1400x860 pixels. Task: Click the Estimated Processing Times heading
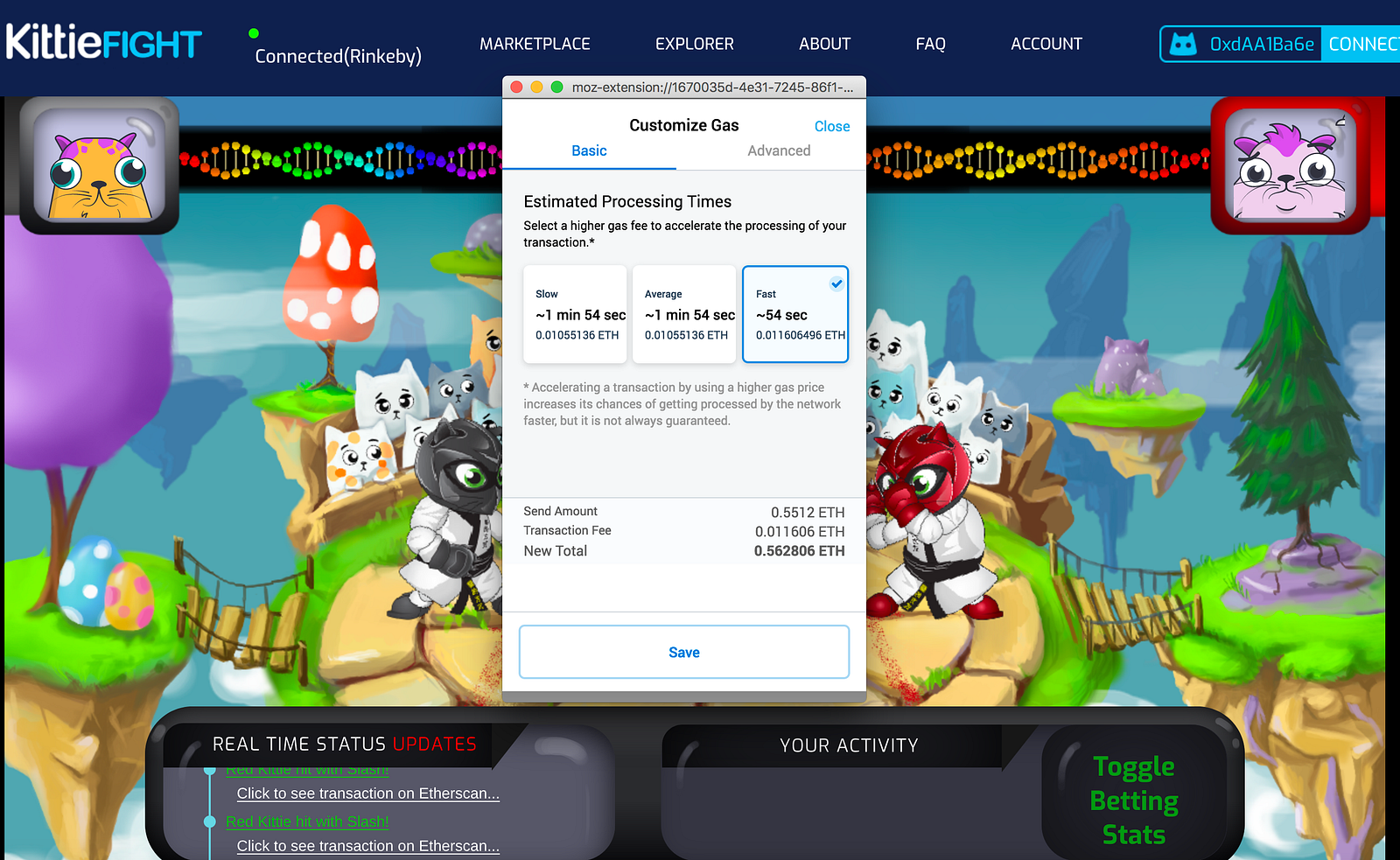click(x=627, y=201)
